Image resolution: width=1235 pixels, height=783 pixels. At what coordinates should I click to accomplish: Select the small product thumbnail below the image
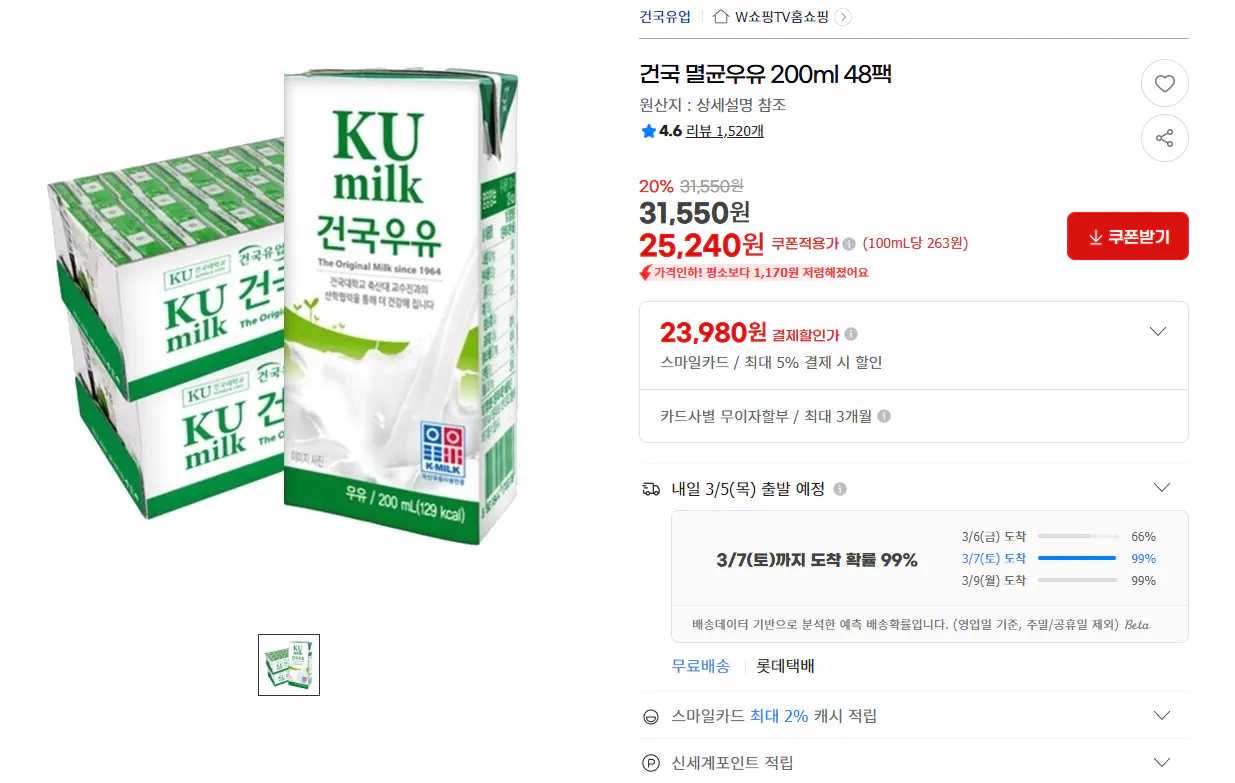(288, 664)
